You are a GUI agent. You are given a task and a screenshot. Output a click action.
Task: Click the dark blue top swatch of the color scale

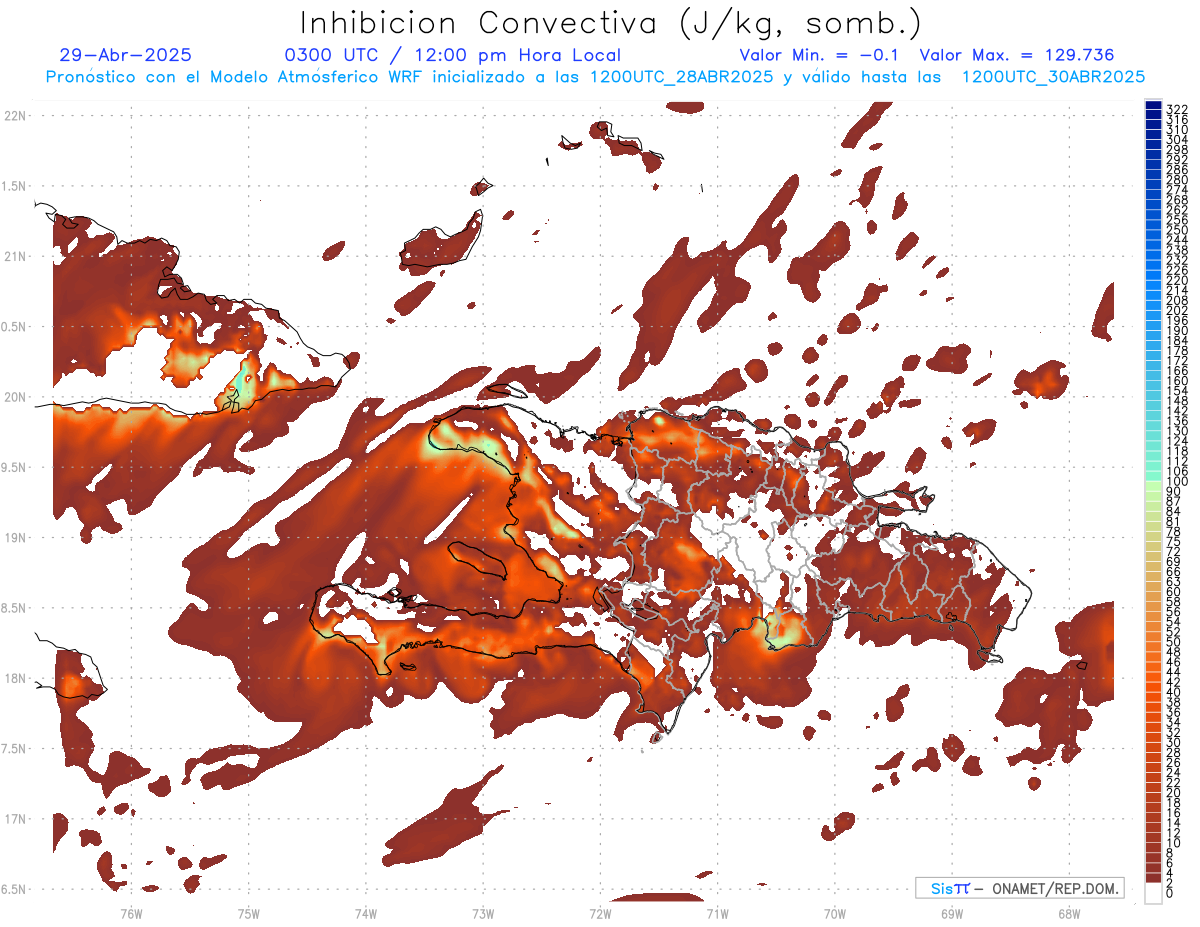pyautogui.click(x=1153, y=104)
